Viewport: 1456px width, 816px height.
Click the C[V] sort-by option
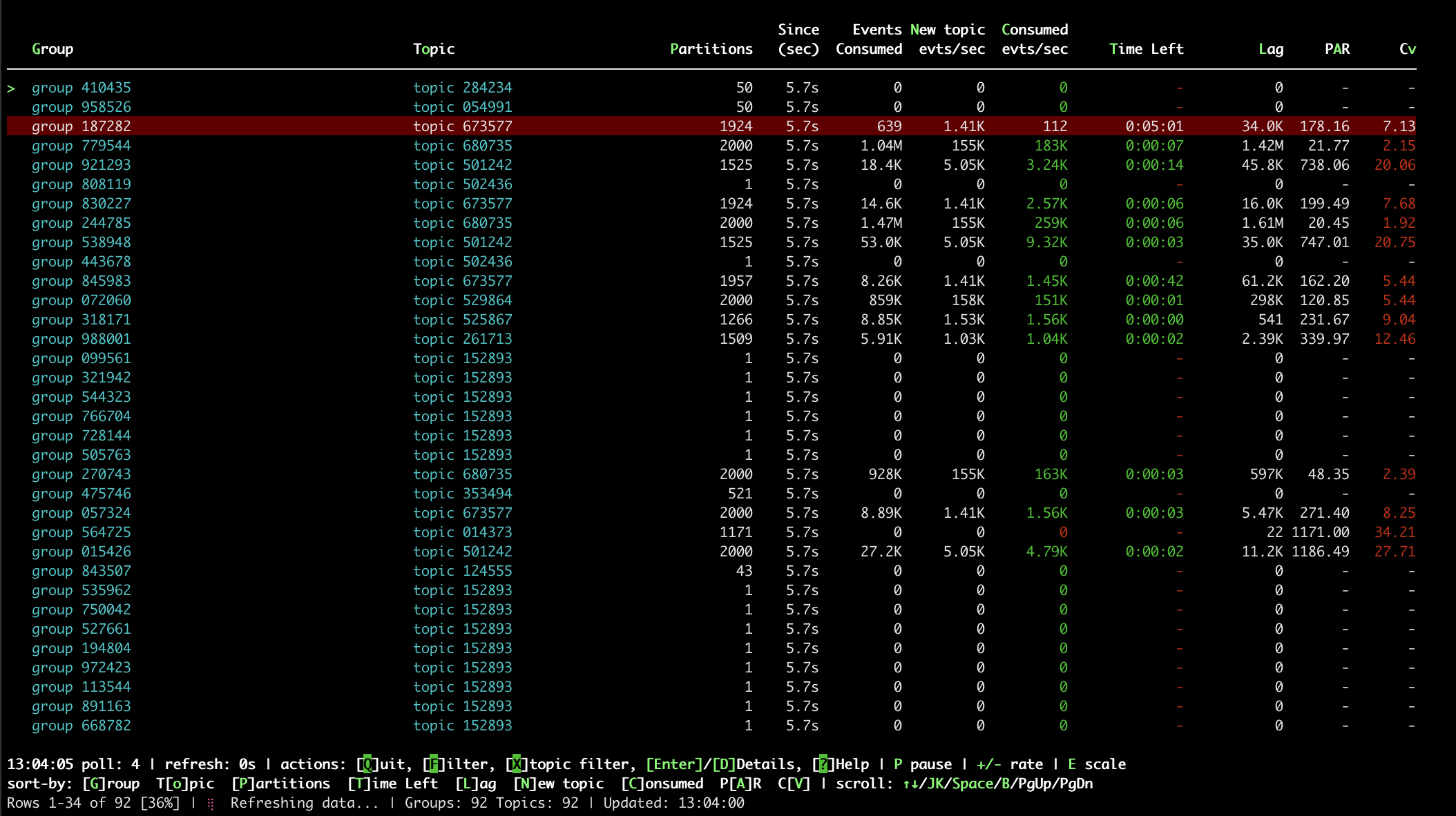[793, 784]
